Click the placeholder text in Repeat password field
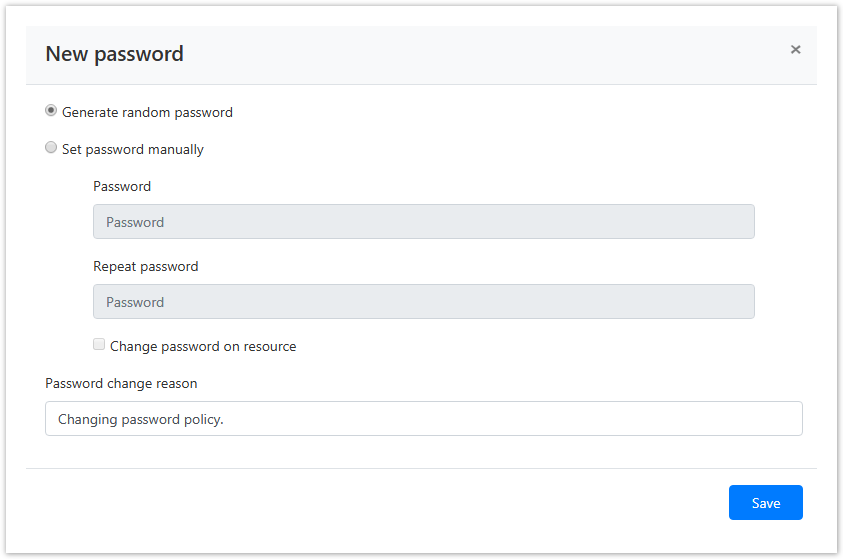Image resolution: width=843 pixels, height=559 pixels. pyautogui.click(x=135, y=303)
